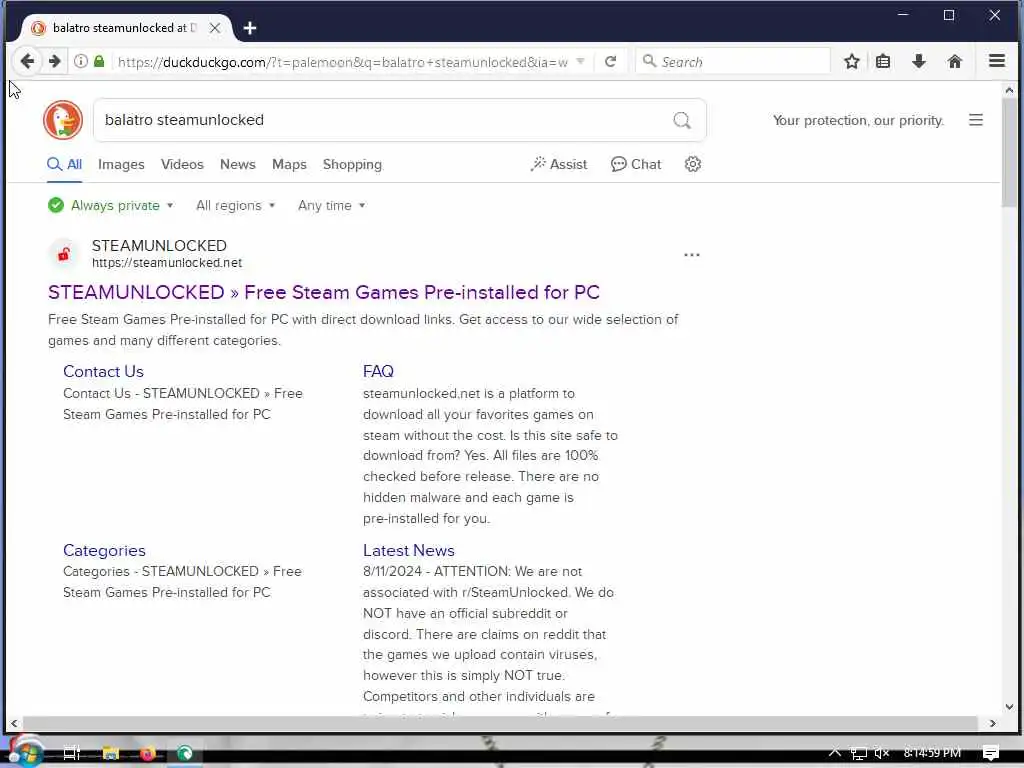
Task: Click 'Your protection, our priority.' text
Action: [859, 120]
